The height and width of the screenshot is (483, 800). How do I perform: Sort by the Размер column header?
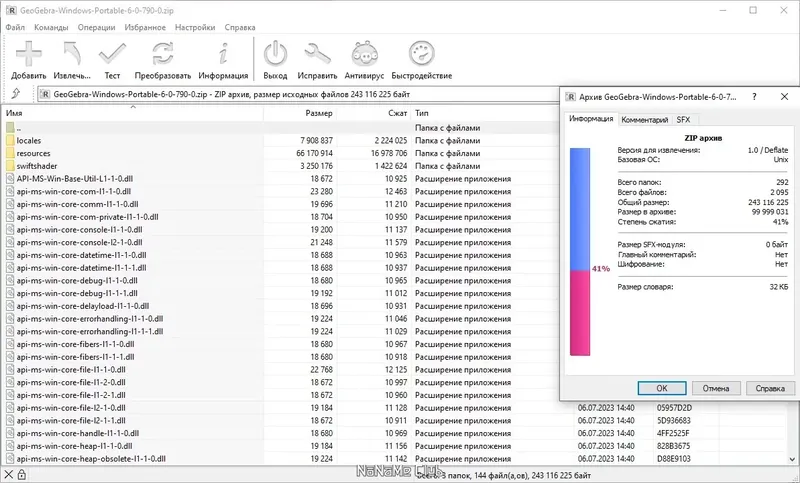pos(300,113)
